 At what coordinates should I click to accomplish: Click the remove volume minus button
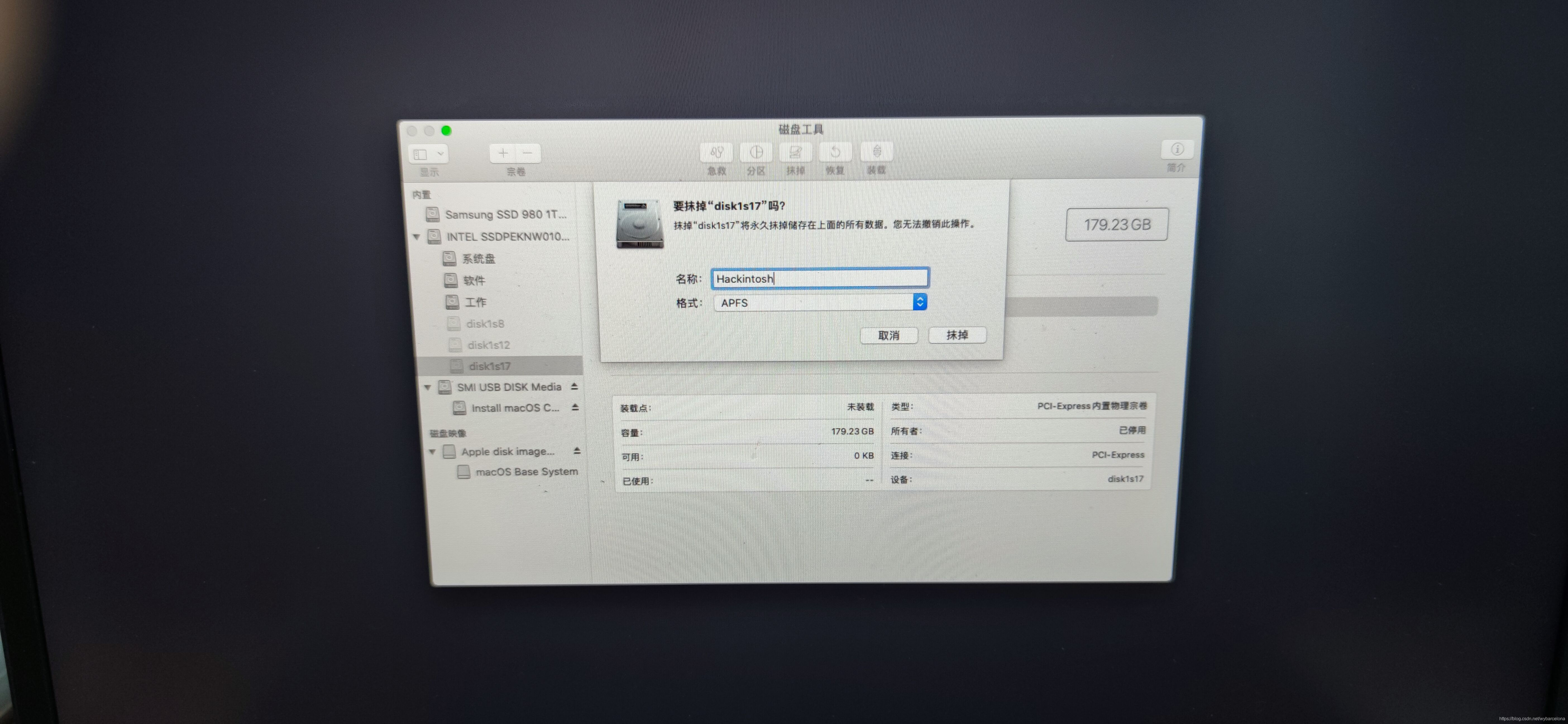coord(528,153)
